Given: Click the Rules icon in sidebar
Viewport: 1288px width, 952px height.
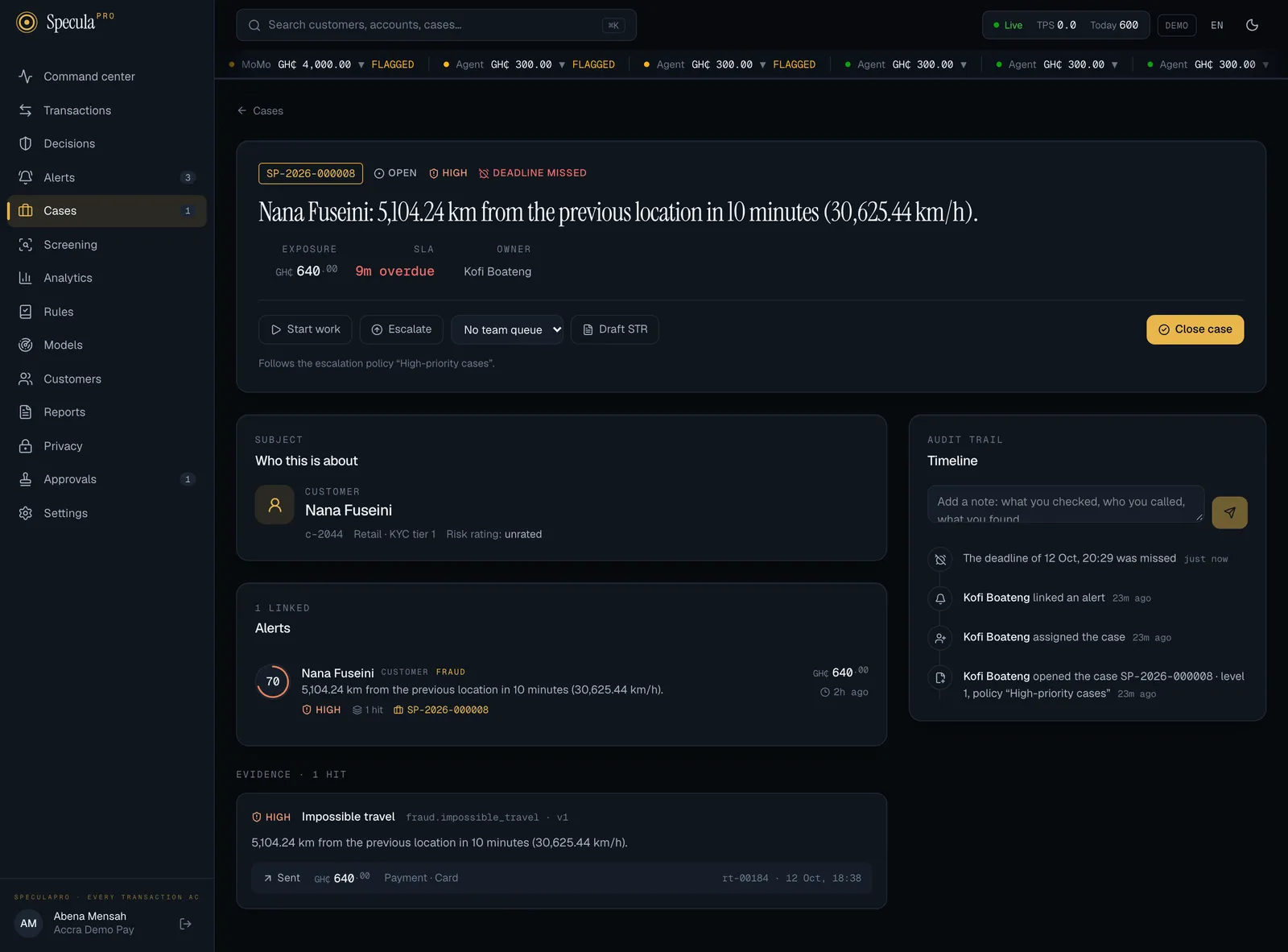Looking at the screenshot, I should pyautogui.click(x=26, y=312).
